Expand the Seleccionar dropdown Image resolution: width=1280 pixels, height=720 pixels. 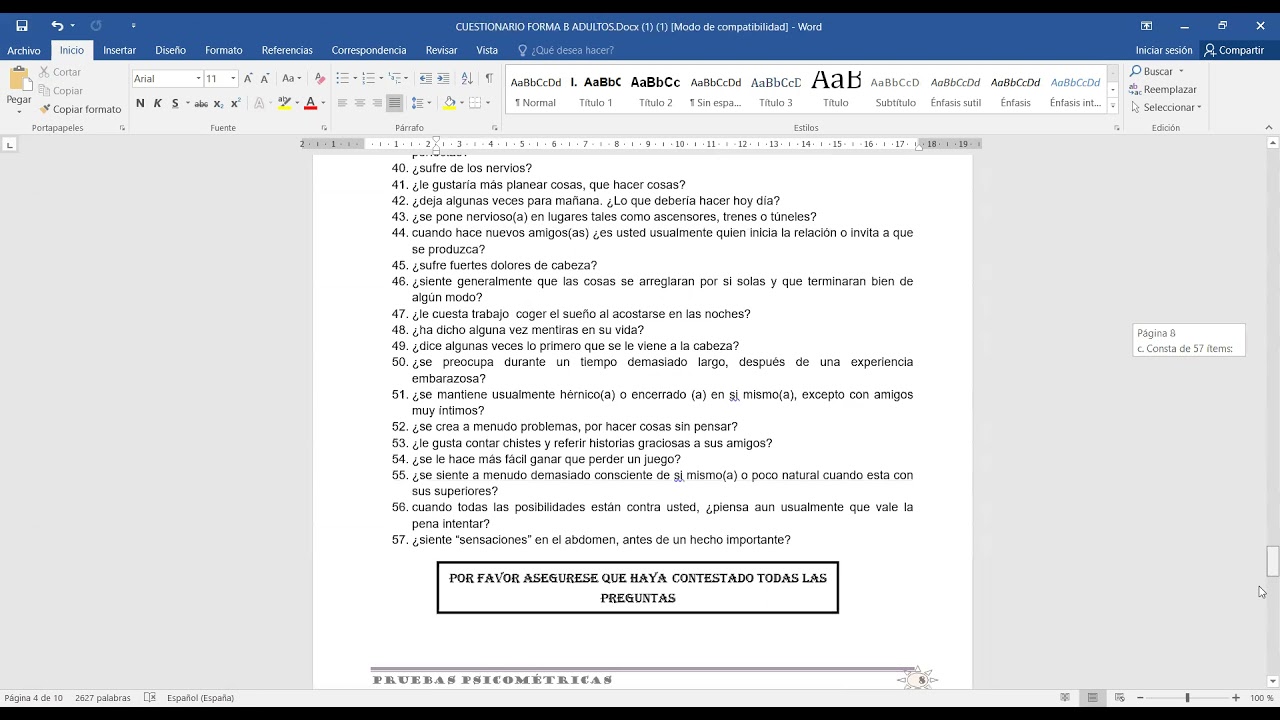1166,107
